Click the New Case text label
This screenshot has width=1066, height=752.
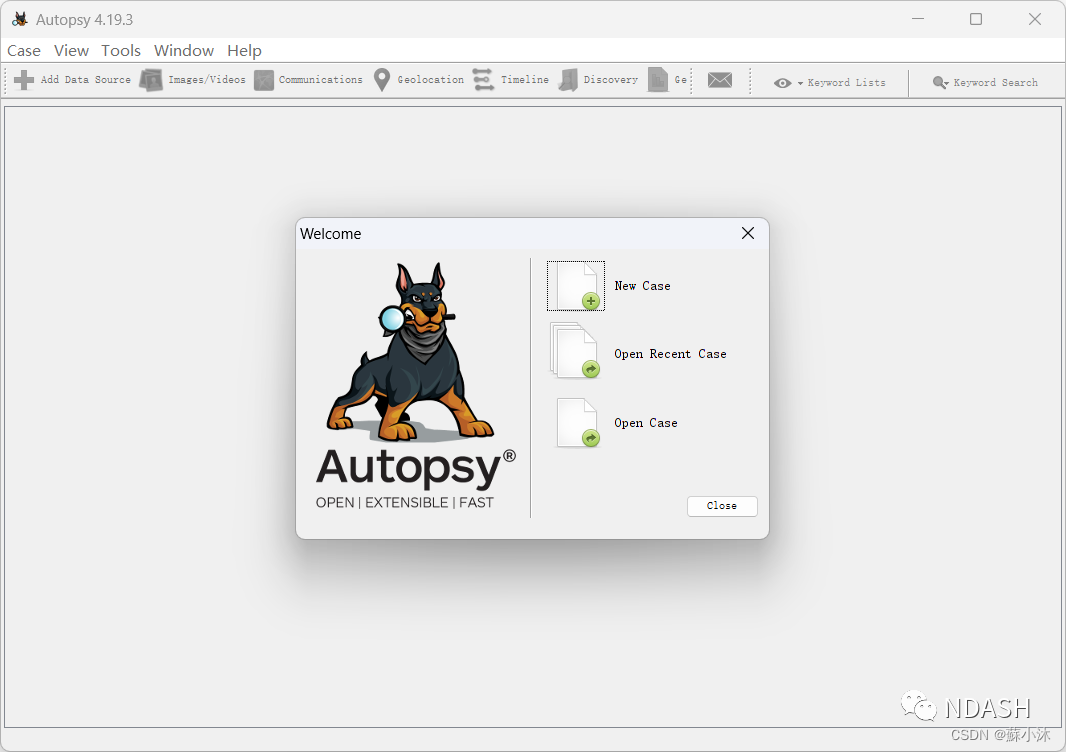[x=642, y=286]
